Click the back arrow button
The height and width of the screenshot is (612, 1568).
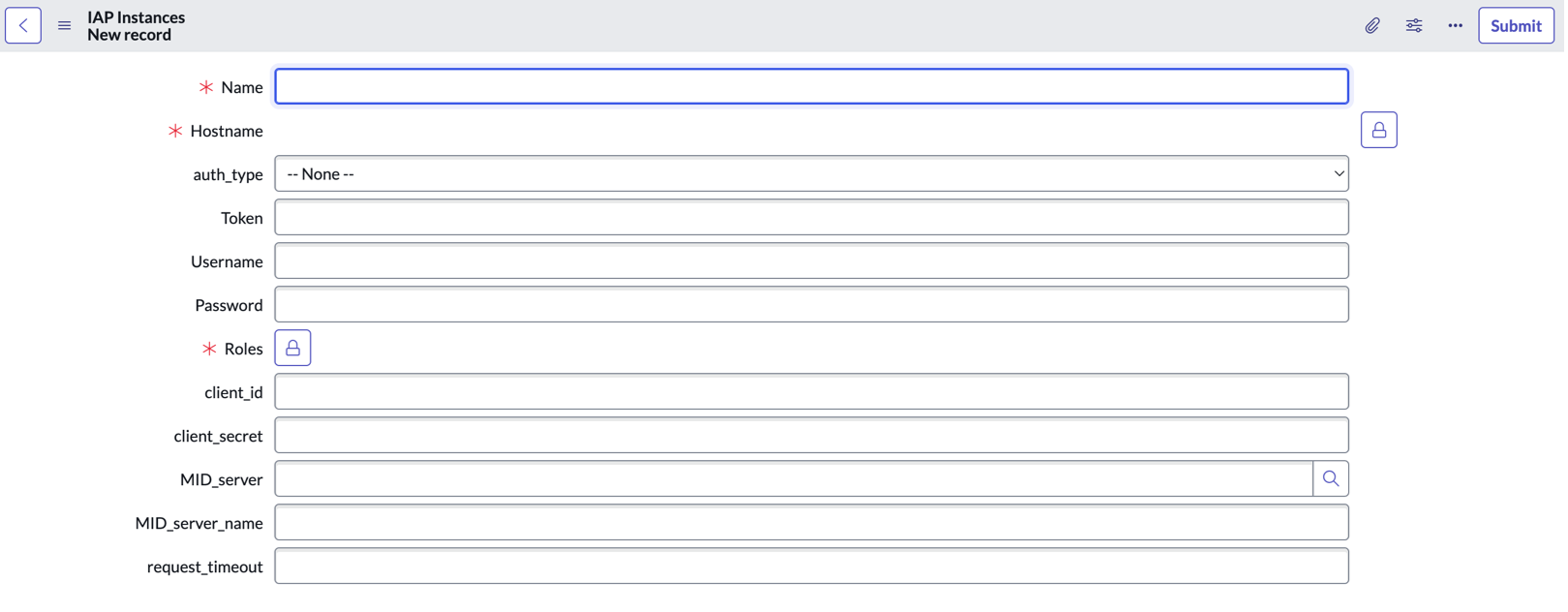[23, 26]
